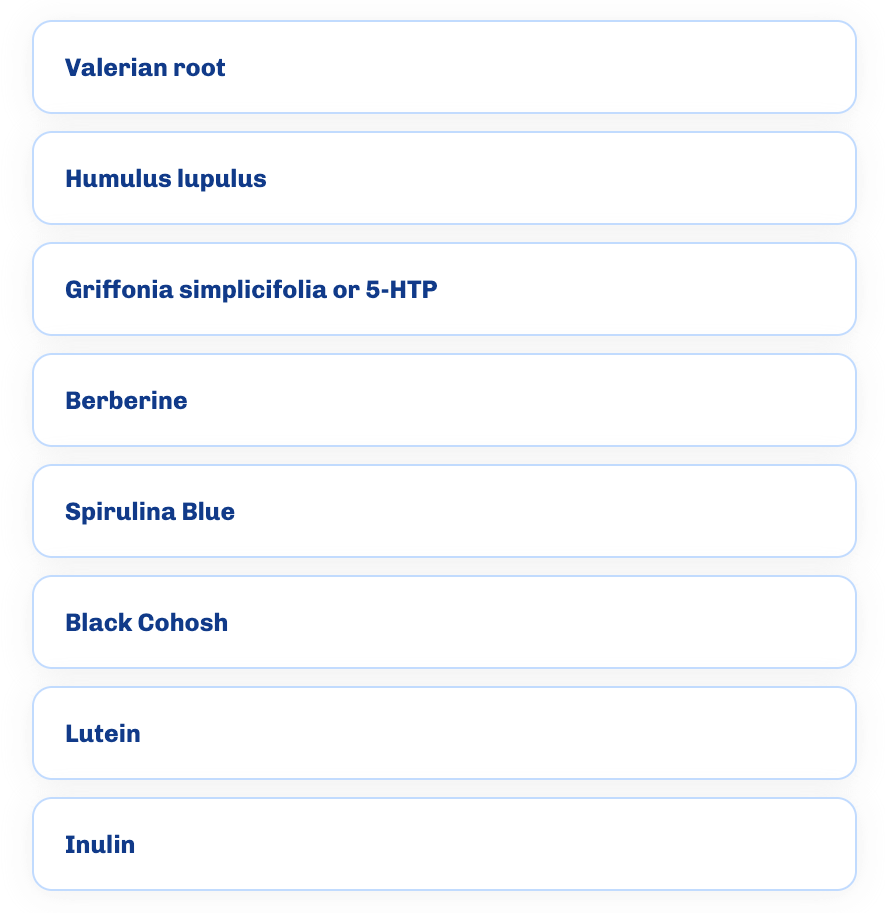Expand the Humulus lupulus panel
This screenshot has width=885, height=913.
click(x=444, y=178)
